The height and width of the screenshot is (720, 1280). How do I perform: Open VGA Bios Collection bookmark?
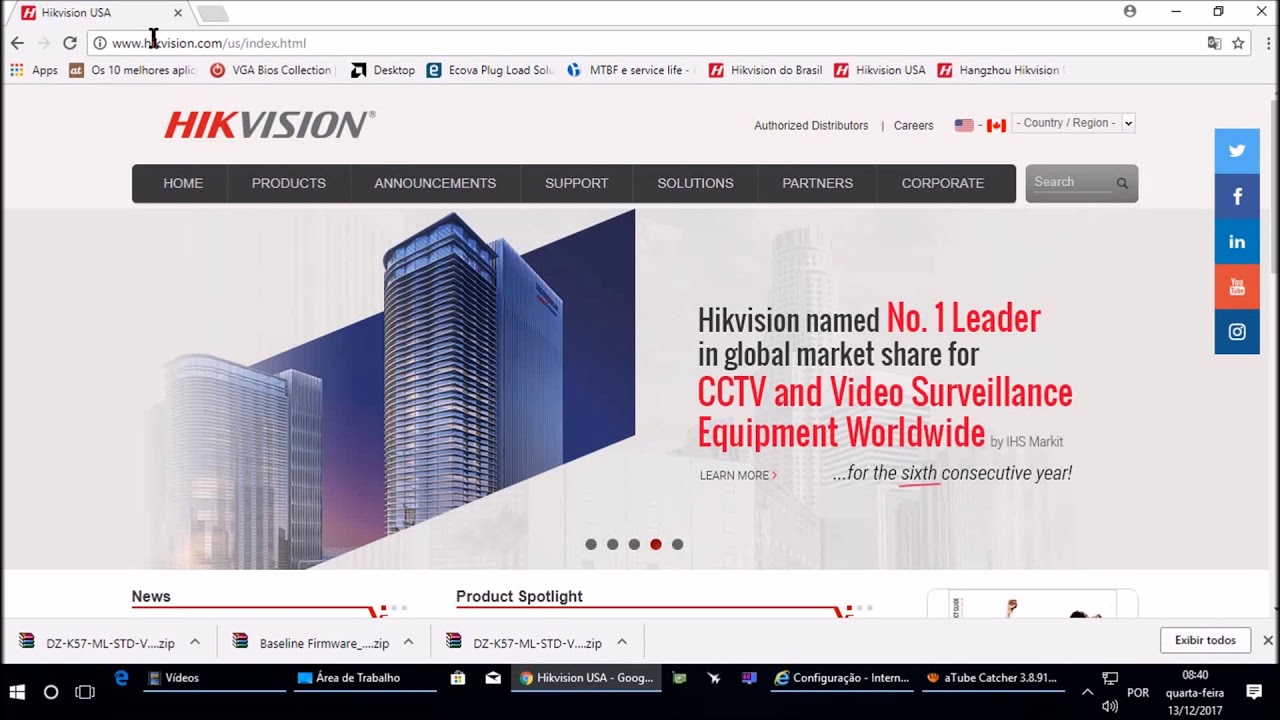pyautogui.click(x=271, y=70)
